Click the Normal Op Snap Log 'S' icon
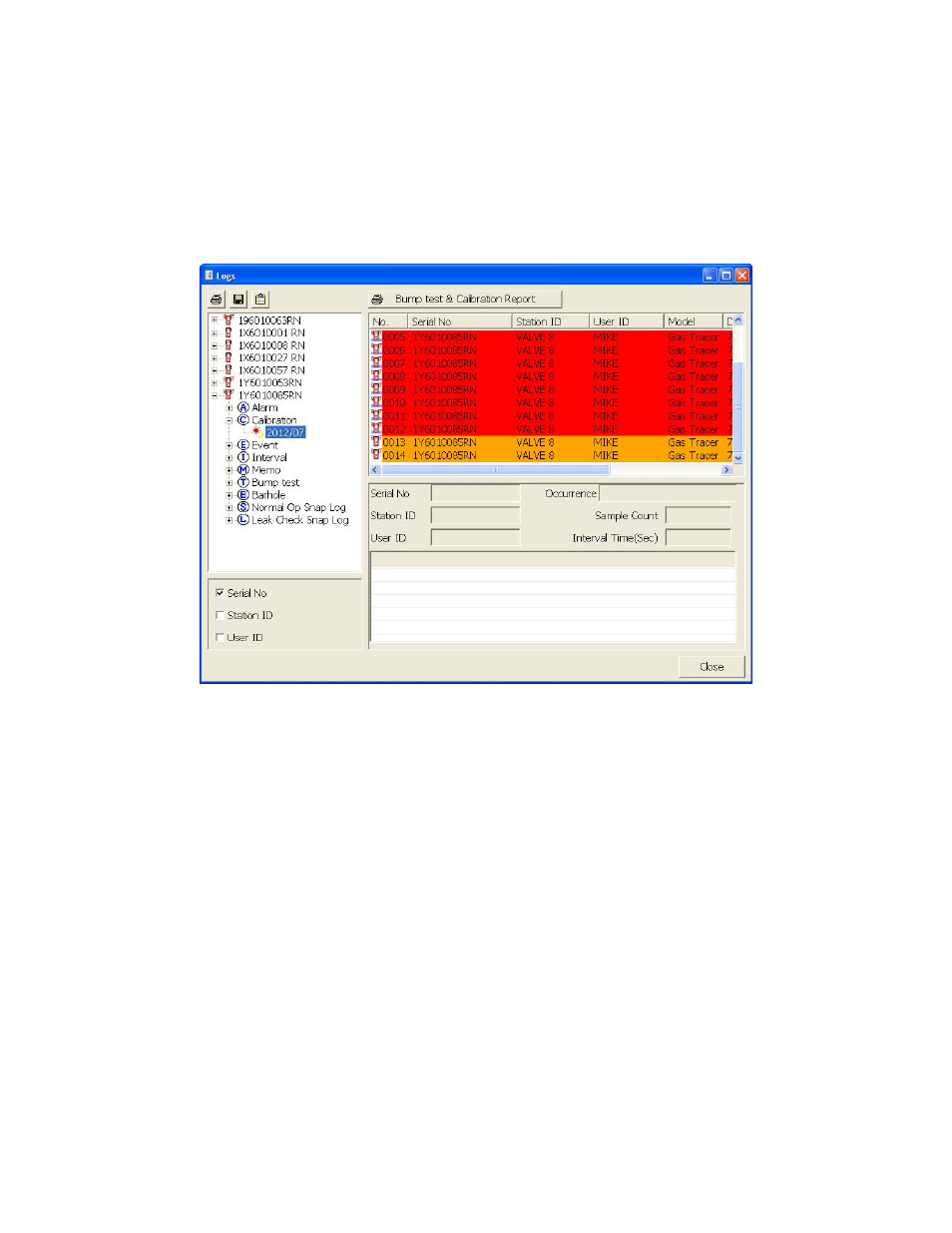This screenshot has width=952, height=1233. [242, 507]
